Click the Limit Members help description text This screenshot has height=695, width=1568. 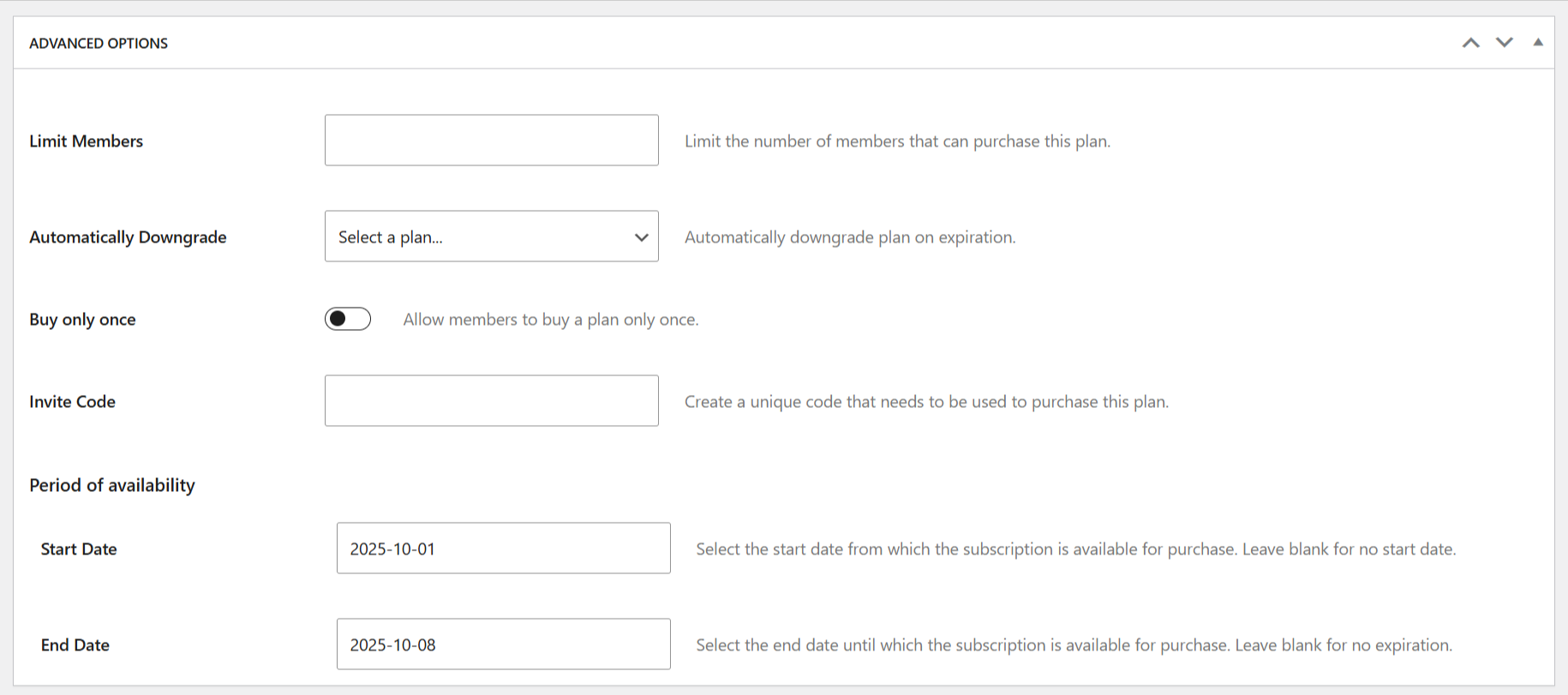tap(897, 141)
